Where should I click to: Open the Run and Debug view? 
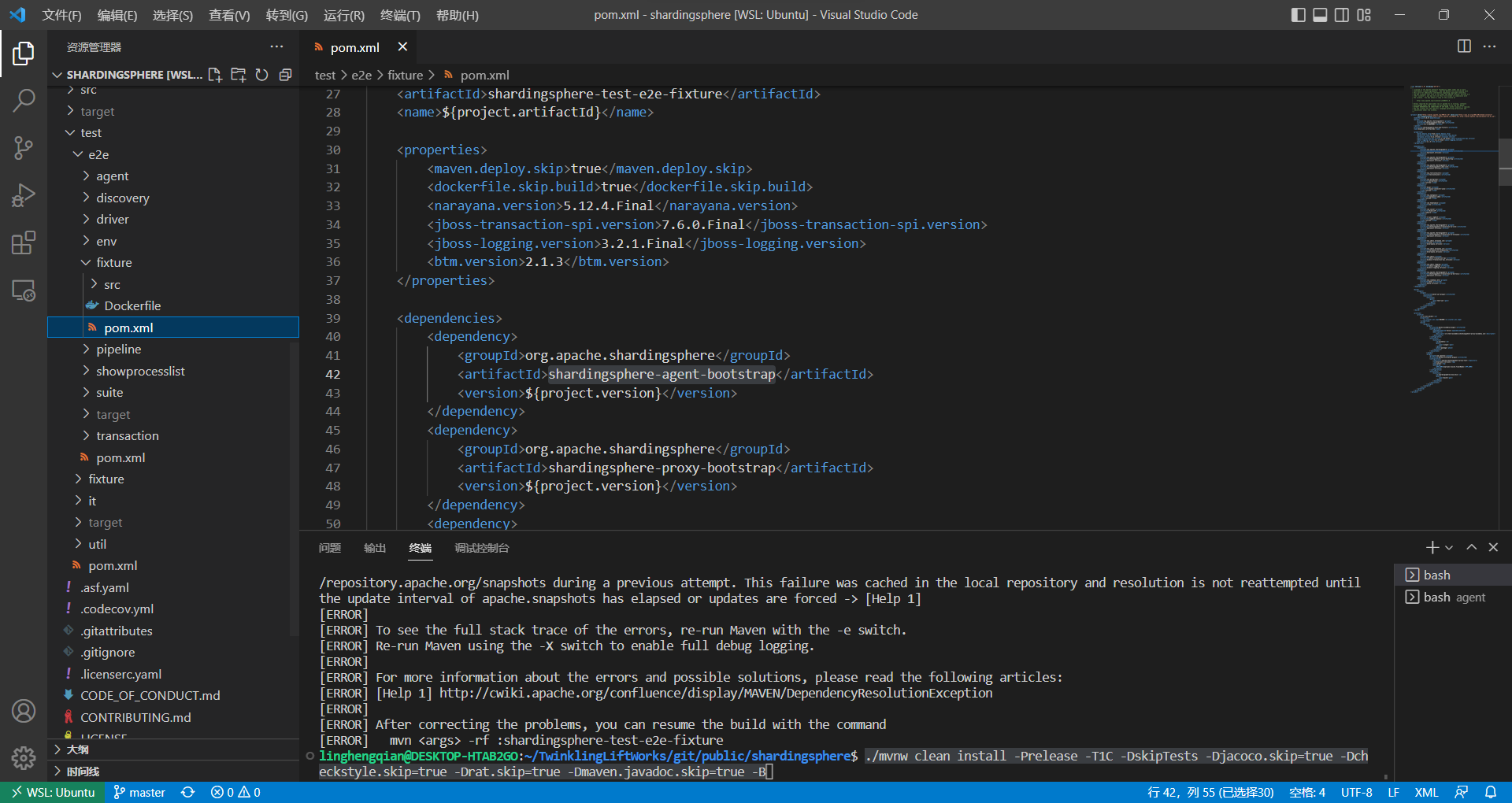(x=24, y=194)
